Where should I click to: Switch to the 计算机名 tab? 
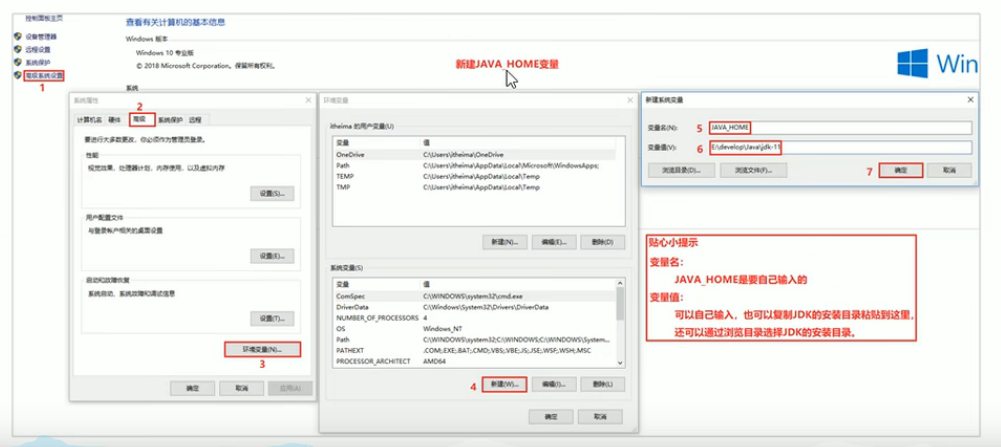pyautogui.click(x=91, y=119)
